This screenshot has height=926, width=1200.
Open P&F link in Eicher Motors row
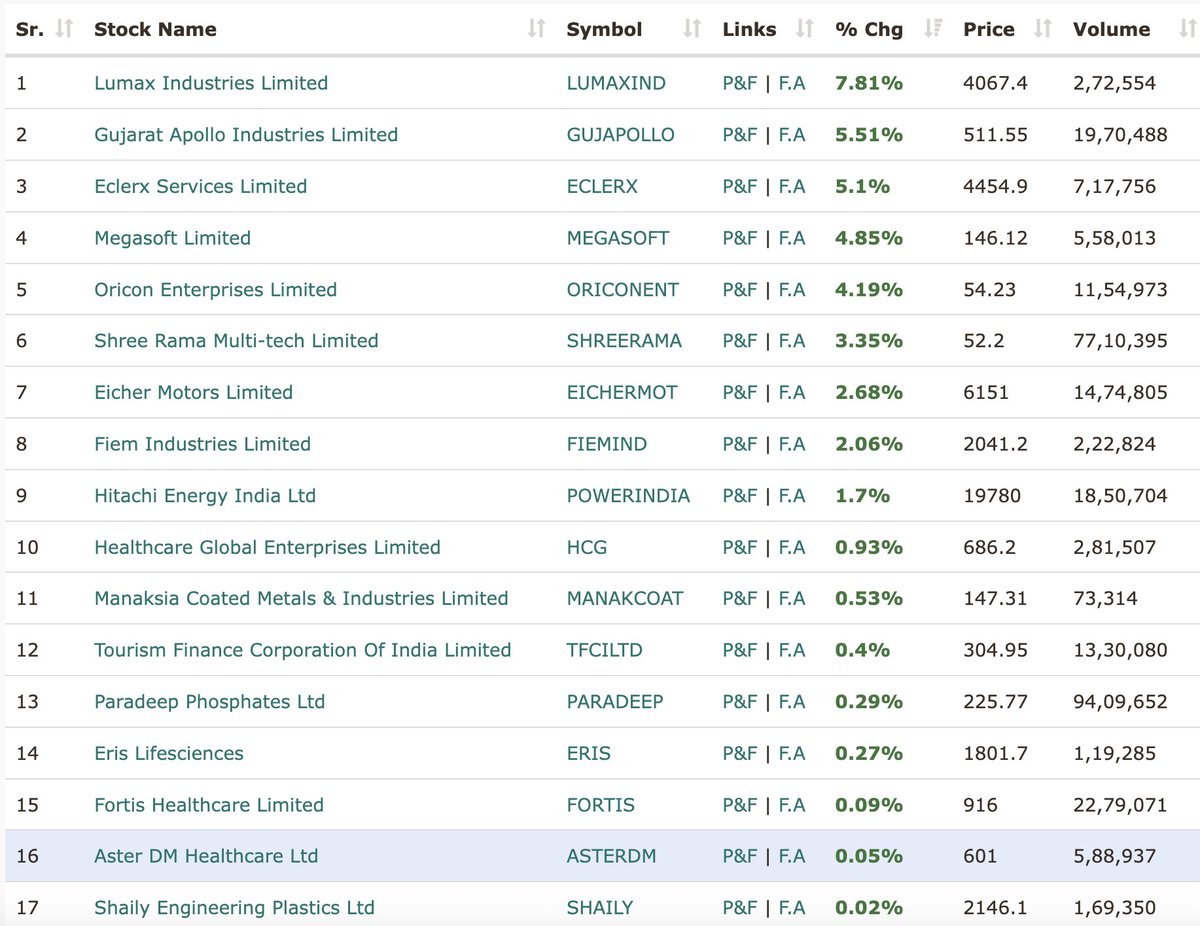coord(740,393)
